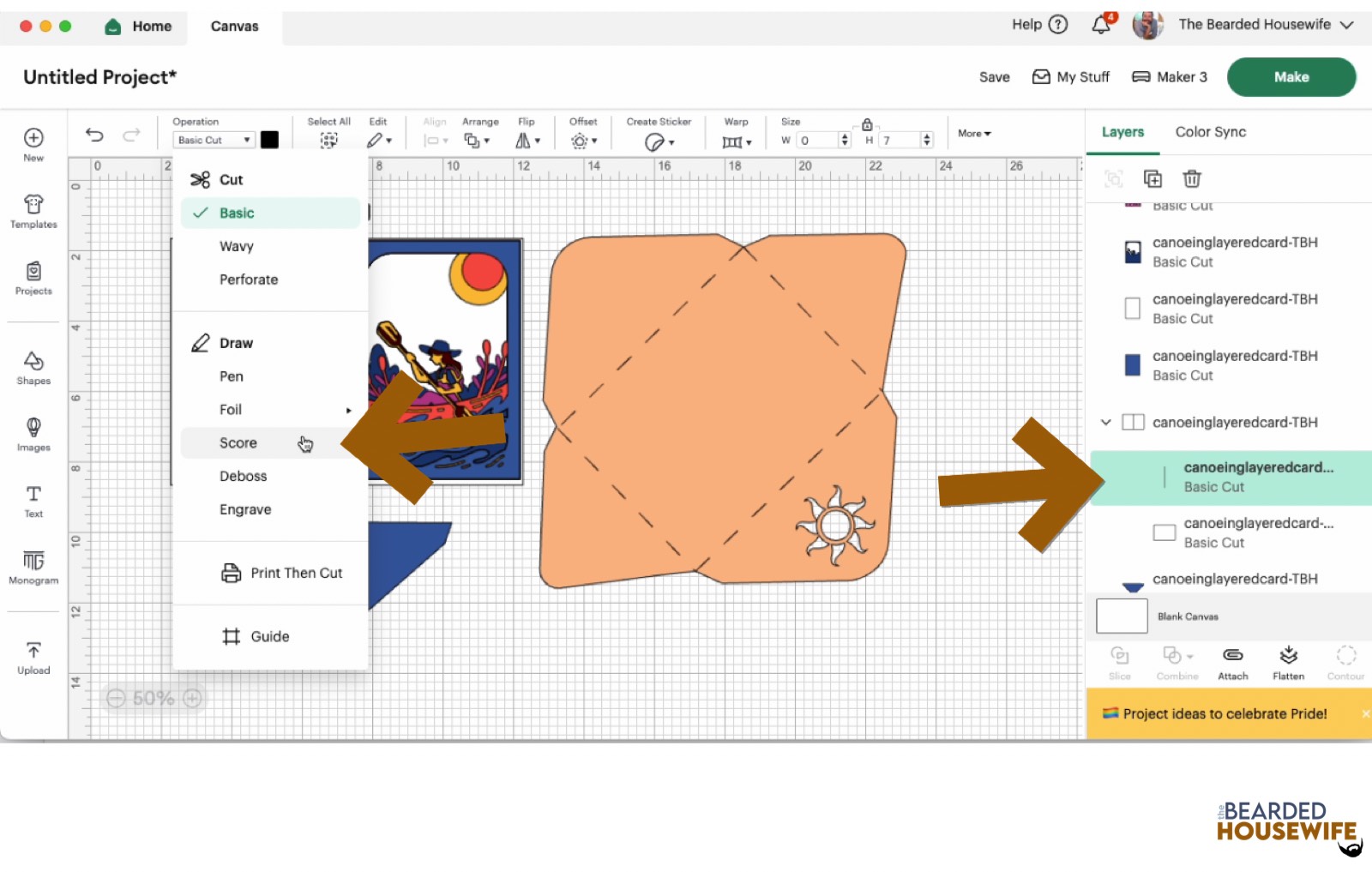Zoom out the canvas with minus
The height and width of the screenshot is (872, 1372).
click(x=116, y=698)
